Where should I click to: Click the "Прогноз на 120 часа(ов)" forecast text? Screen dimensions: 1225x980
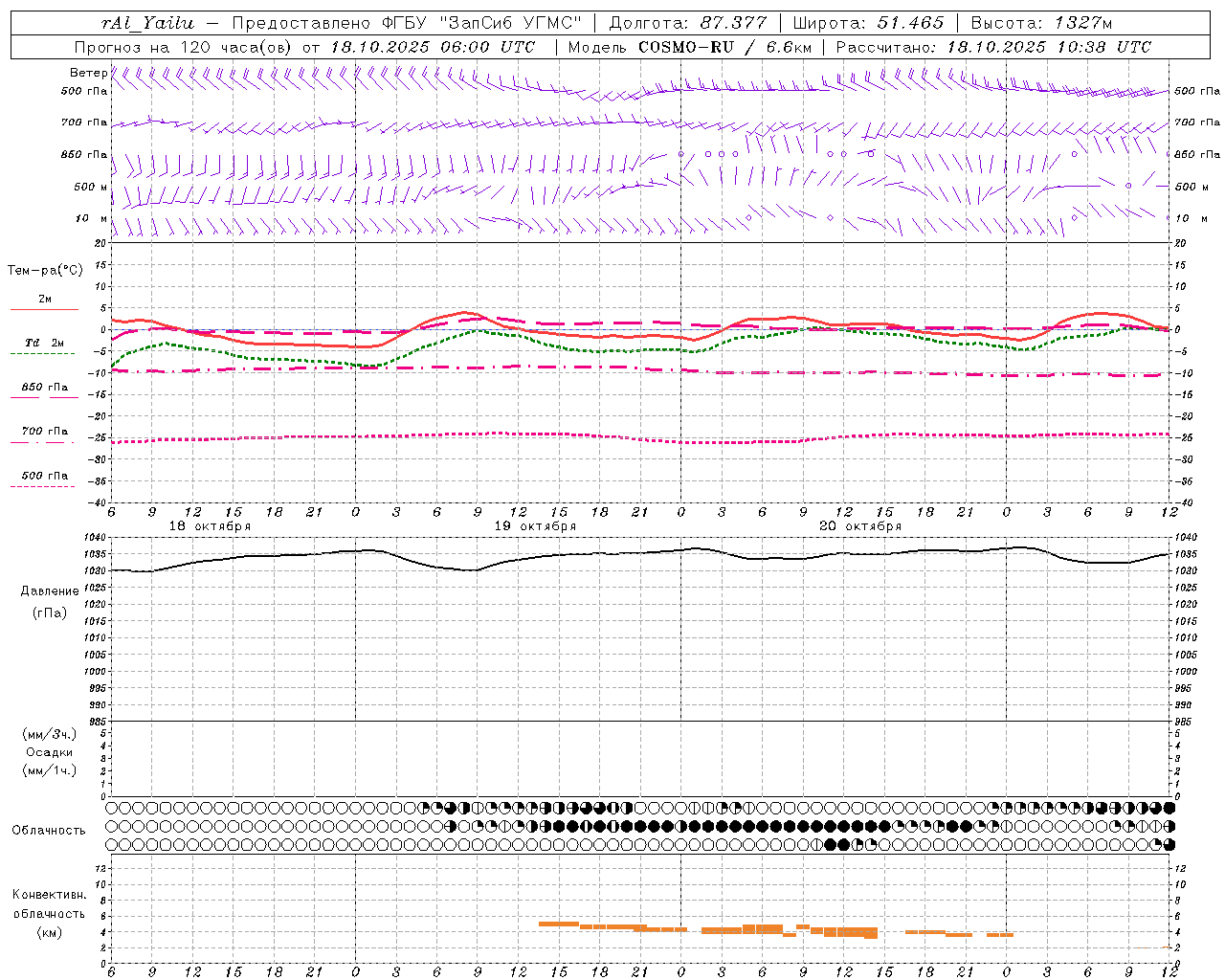(x=182, y=47)
